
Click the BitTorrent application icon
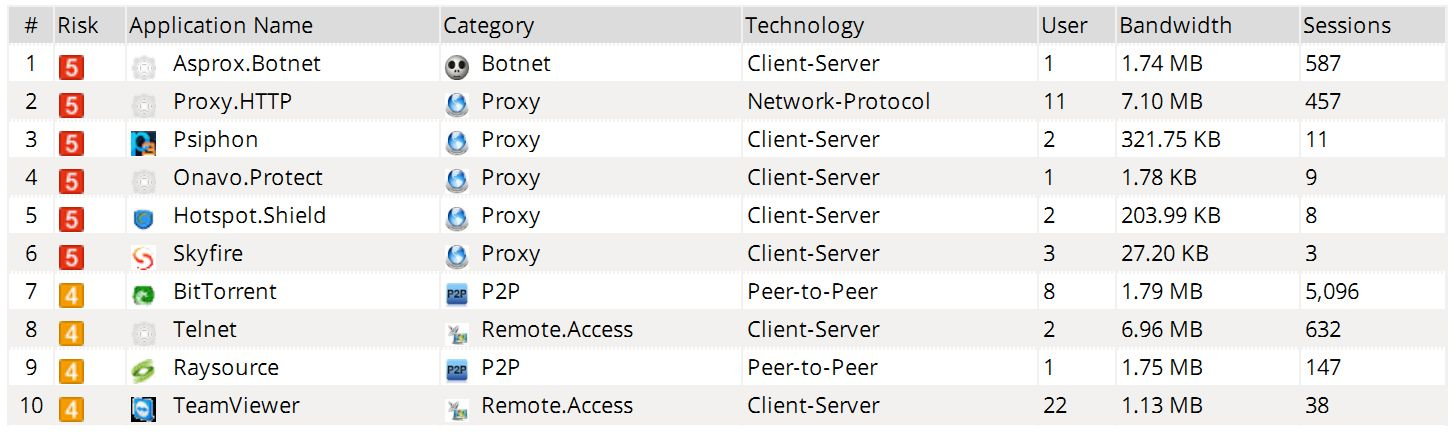143,295
